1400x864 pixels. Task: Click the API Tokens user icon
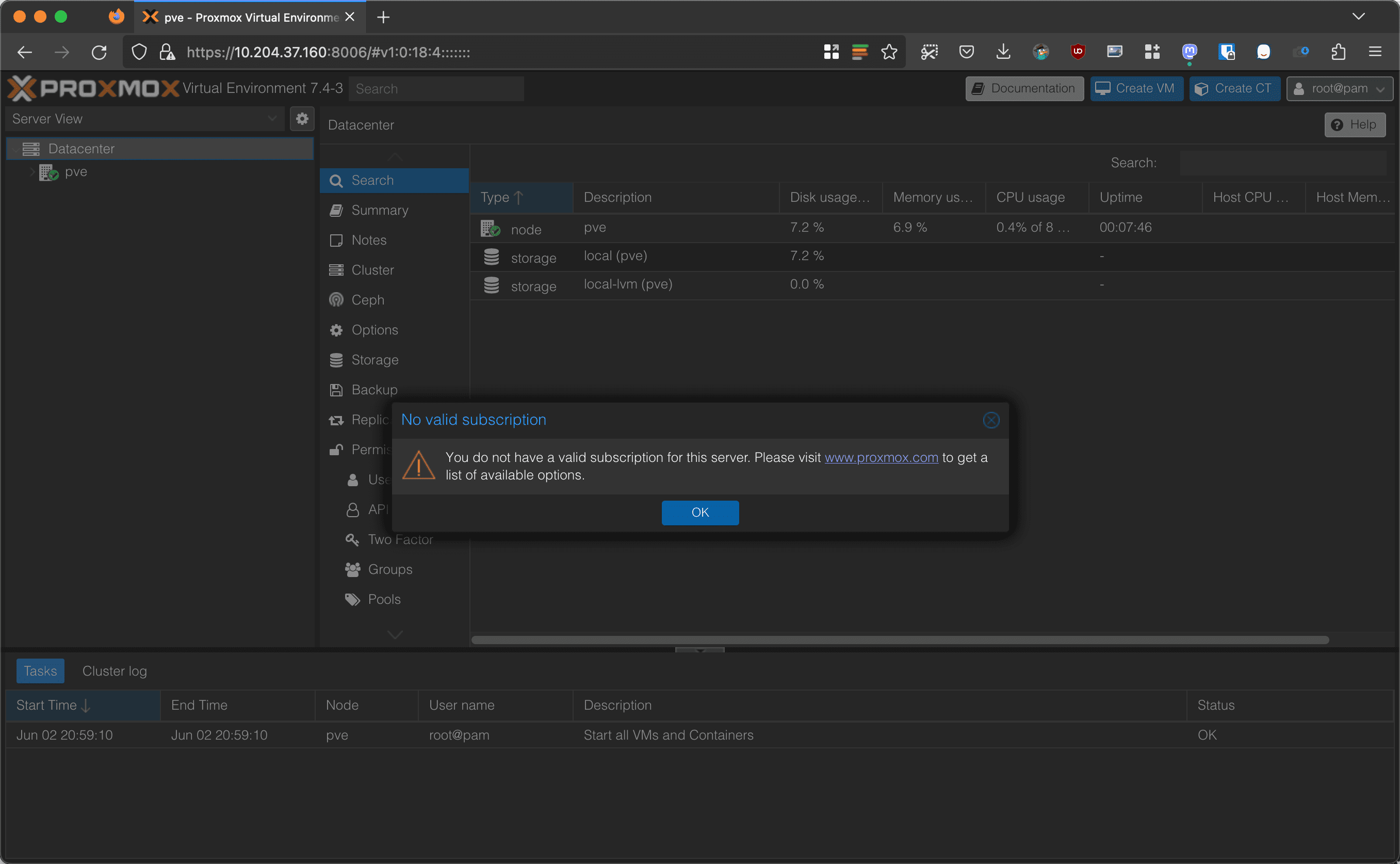click(353, 510)
